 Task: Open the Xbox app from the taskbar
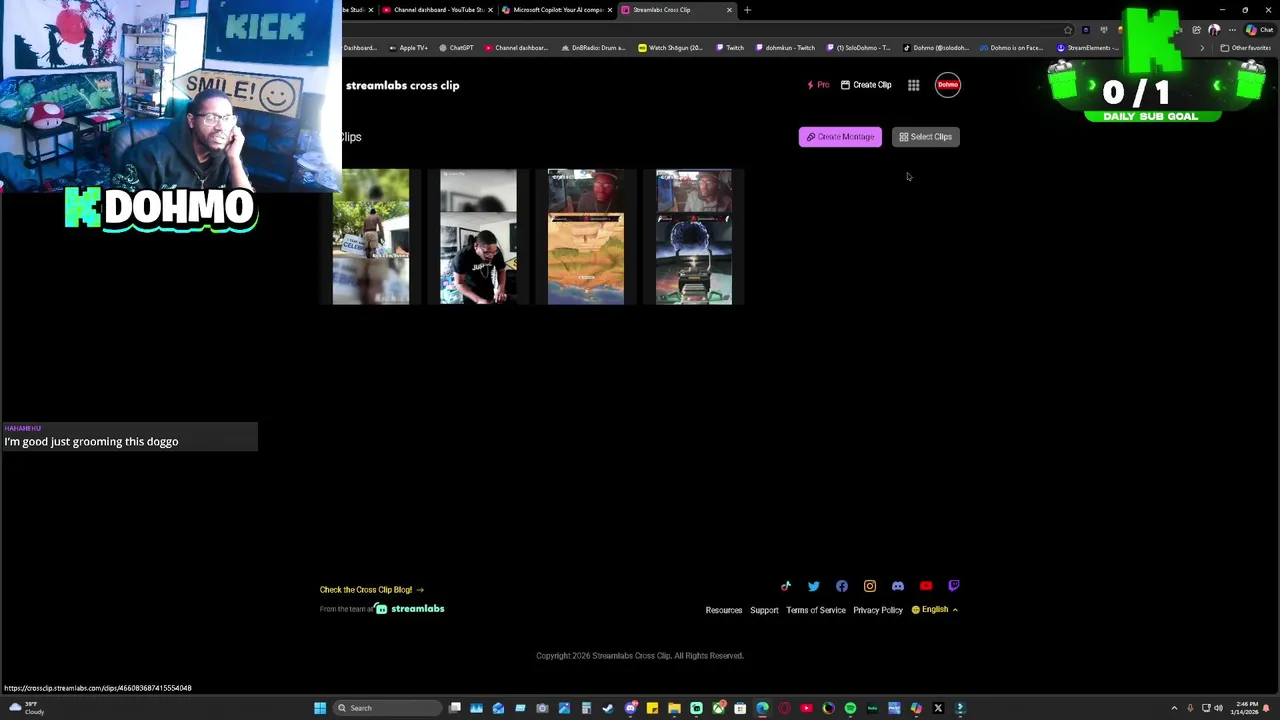pyautogui.click(x=718, y=708)
